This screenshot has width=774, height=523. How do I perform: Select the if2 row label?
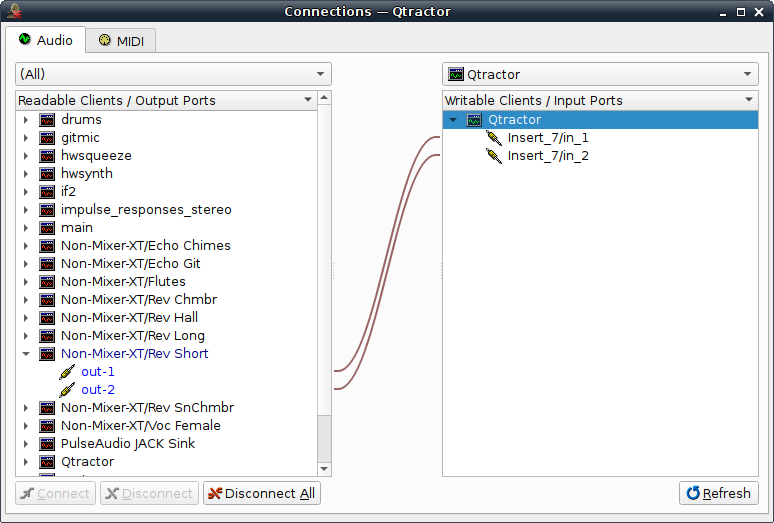[68, 192]
